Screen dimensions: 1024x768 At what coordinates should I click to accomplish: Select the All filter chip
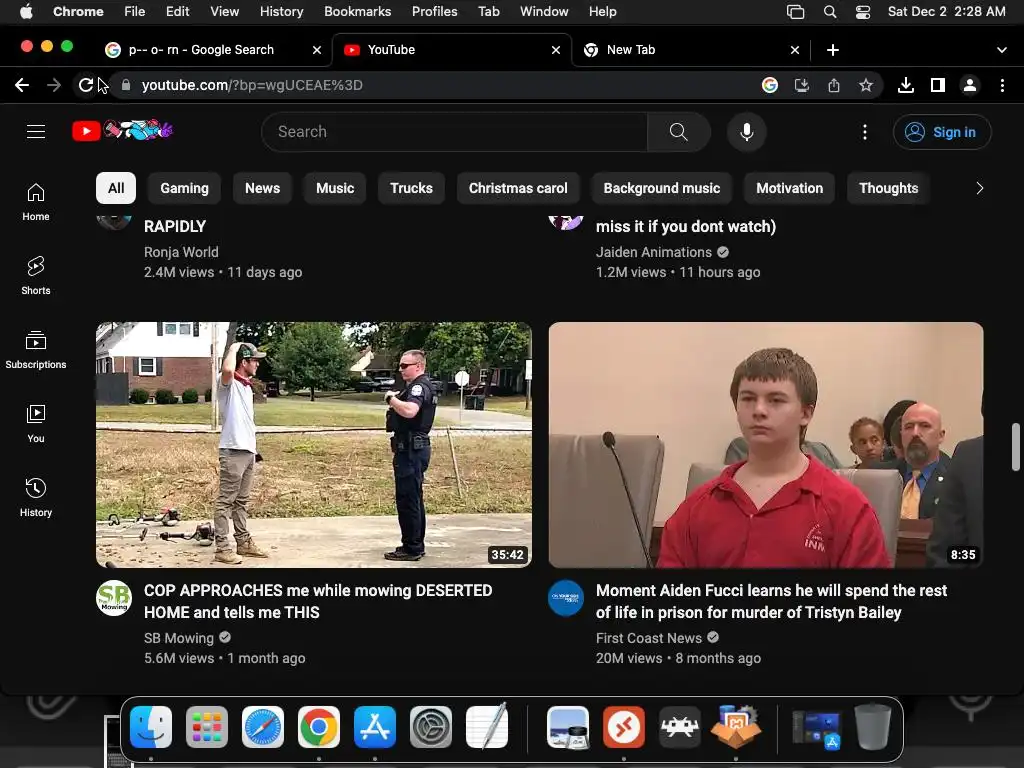(116, 188)
